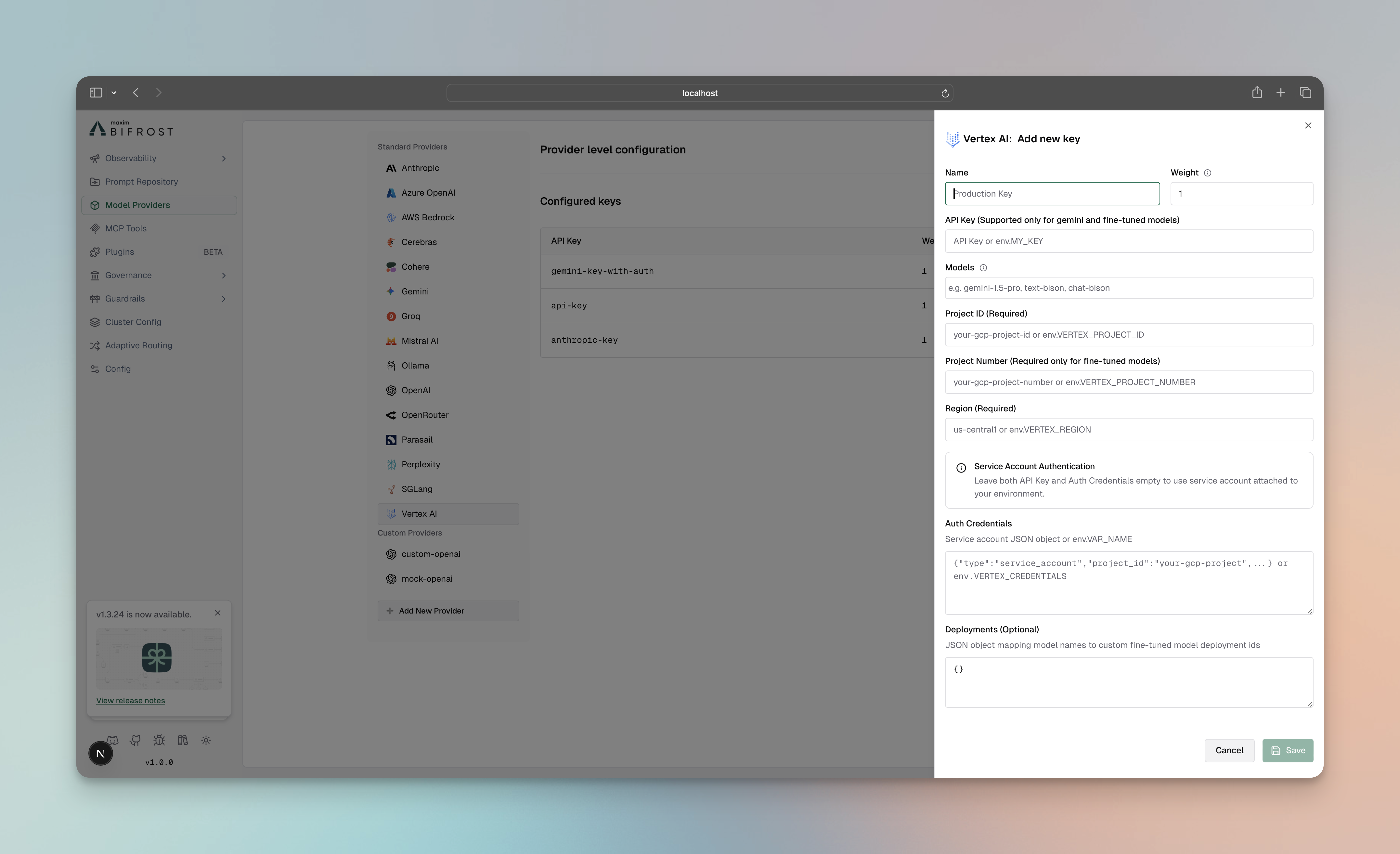Viewport: 1400px width, 854px height.
Task: Toggle light theme with the sun icon
Action: point(206,740)
